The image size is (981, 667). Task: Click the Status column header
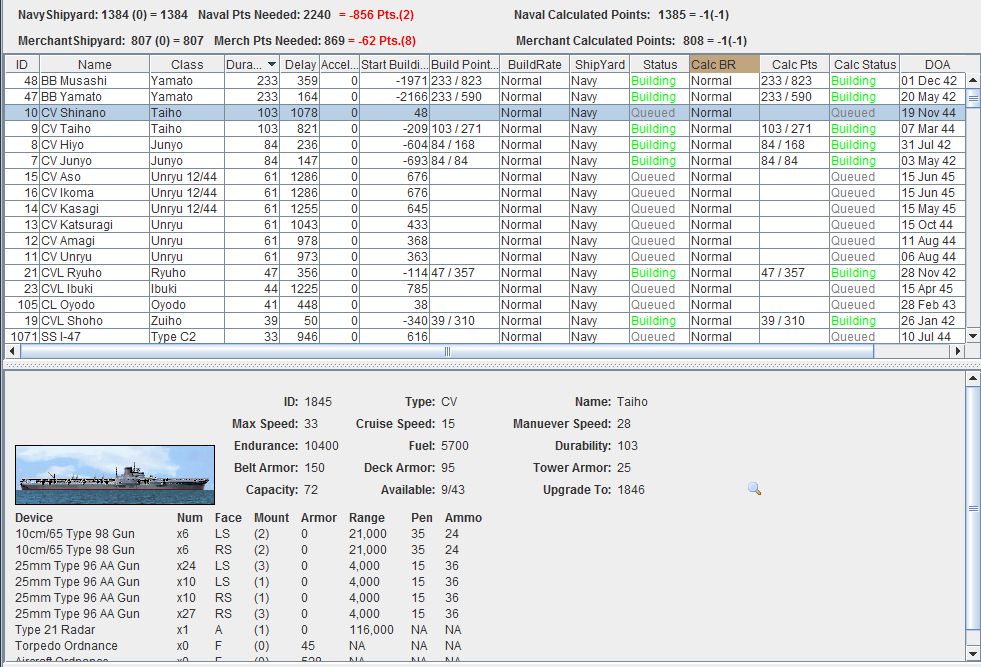(x=659, y=64)
